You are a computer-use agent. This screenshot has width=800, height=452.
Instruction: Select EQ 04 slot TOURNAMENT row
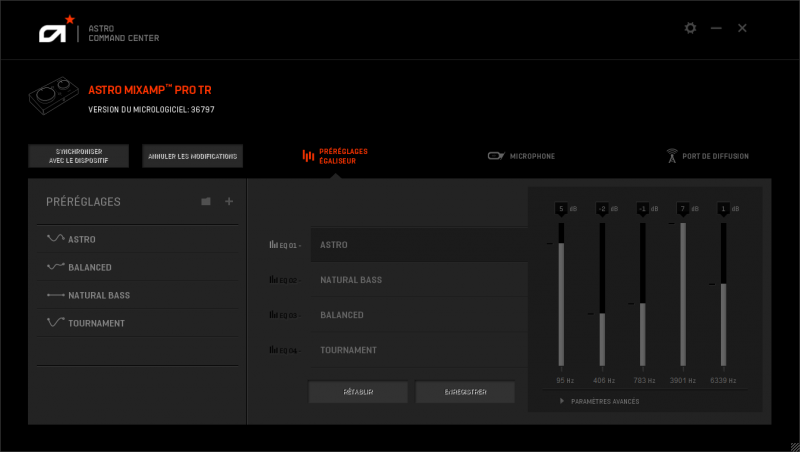[x=419, y=350]
